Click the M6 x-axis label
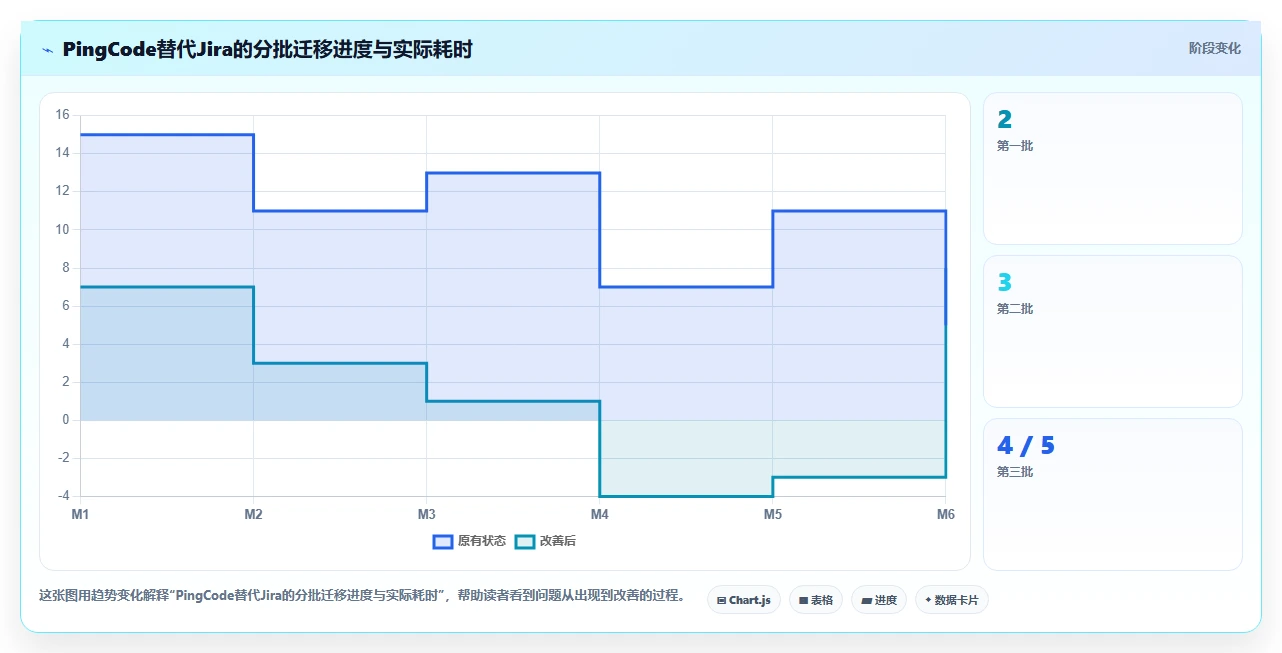 point(945,514)
